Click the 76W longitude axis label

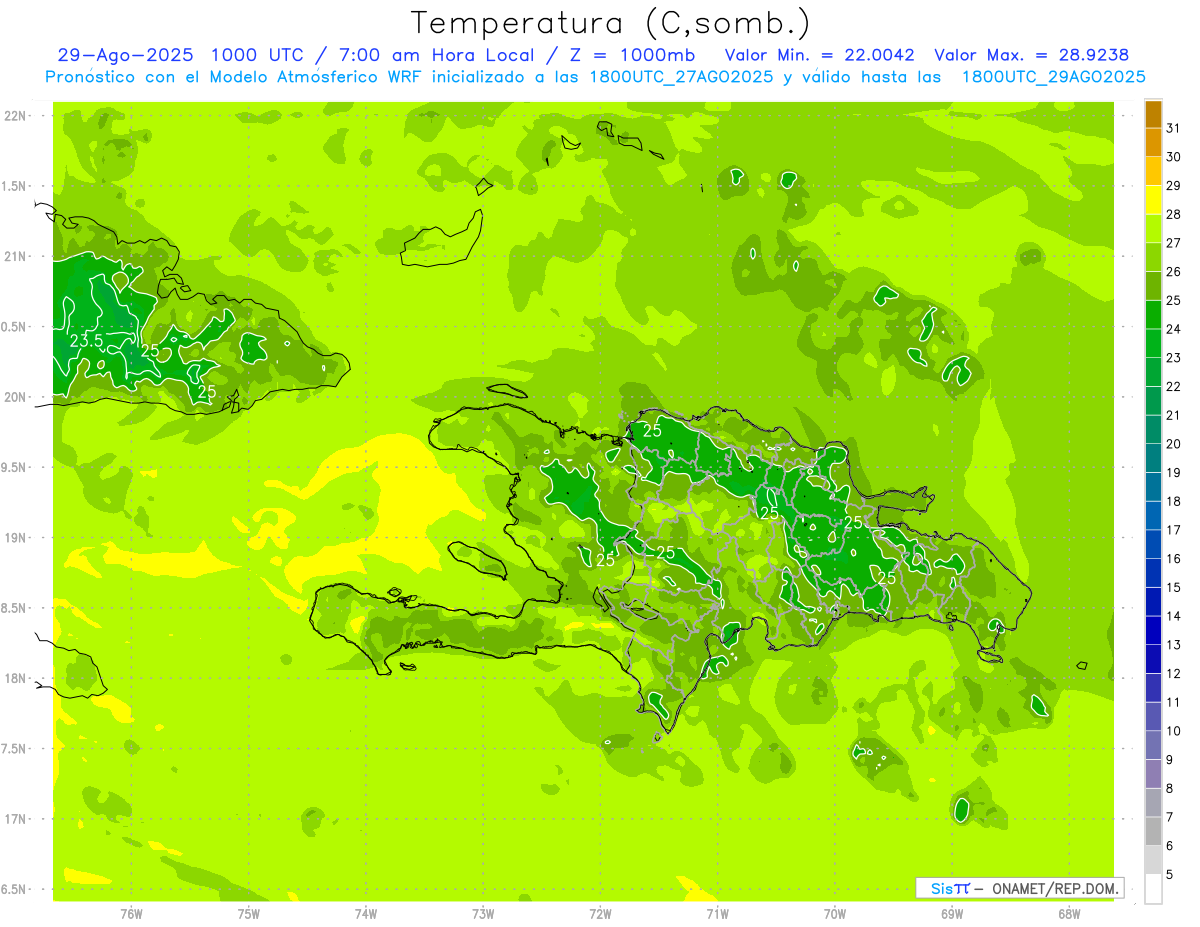(x=131, y=913)
